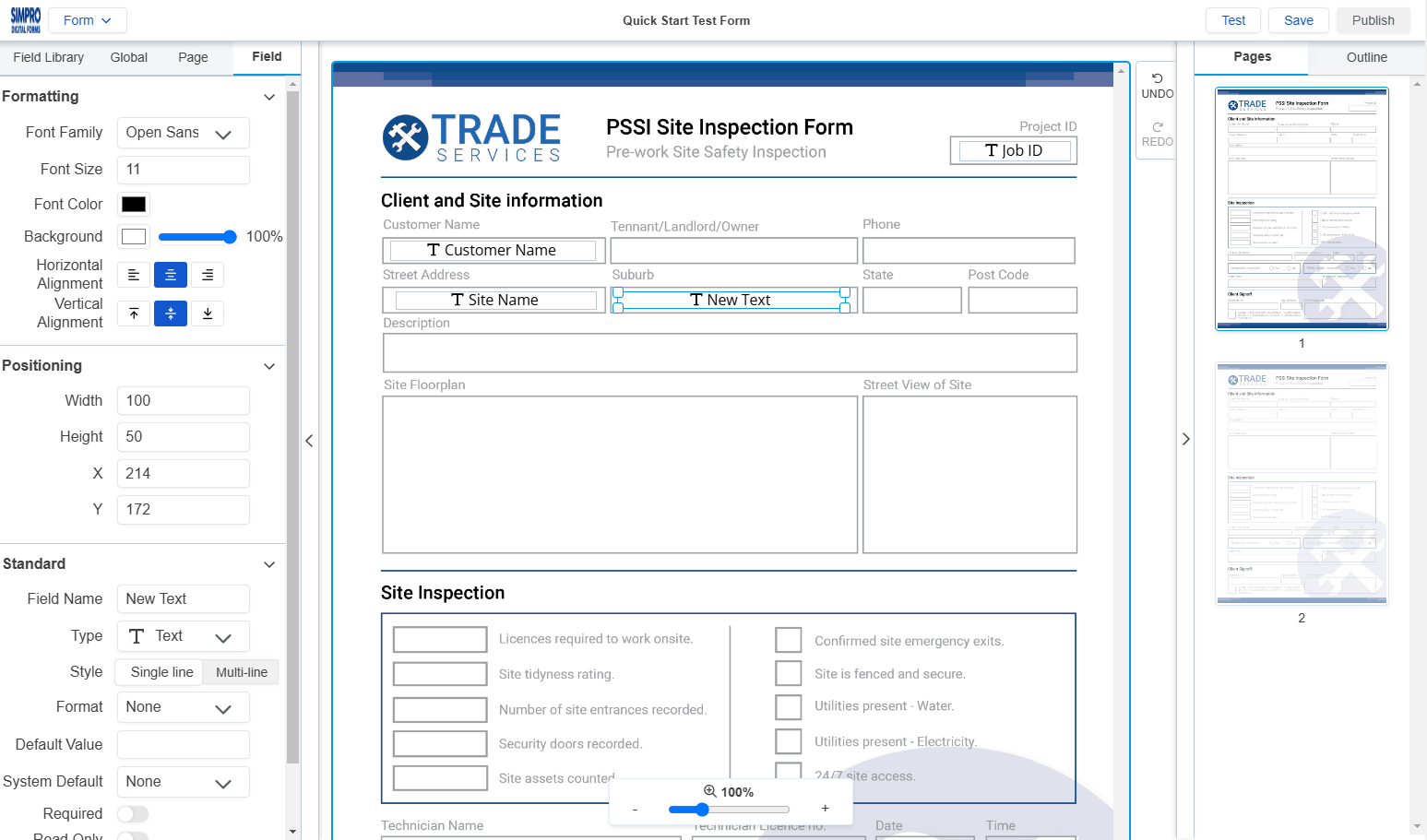
Task: Open the Font Color swatch
Action: click(134, 205)
